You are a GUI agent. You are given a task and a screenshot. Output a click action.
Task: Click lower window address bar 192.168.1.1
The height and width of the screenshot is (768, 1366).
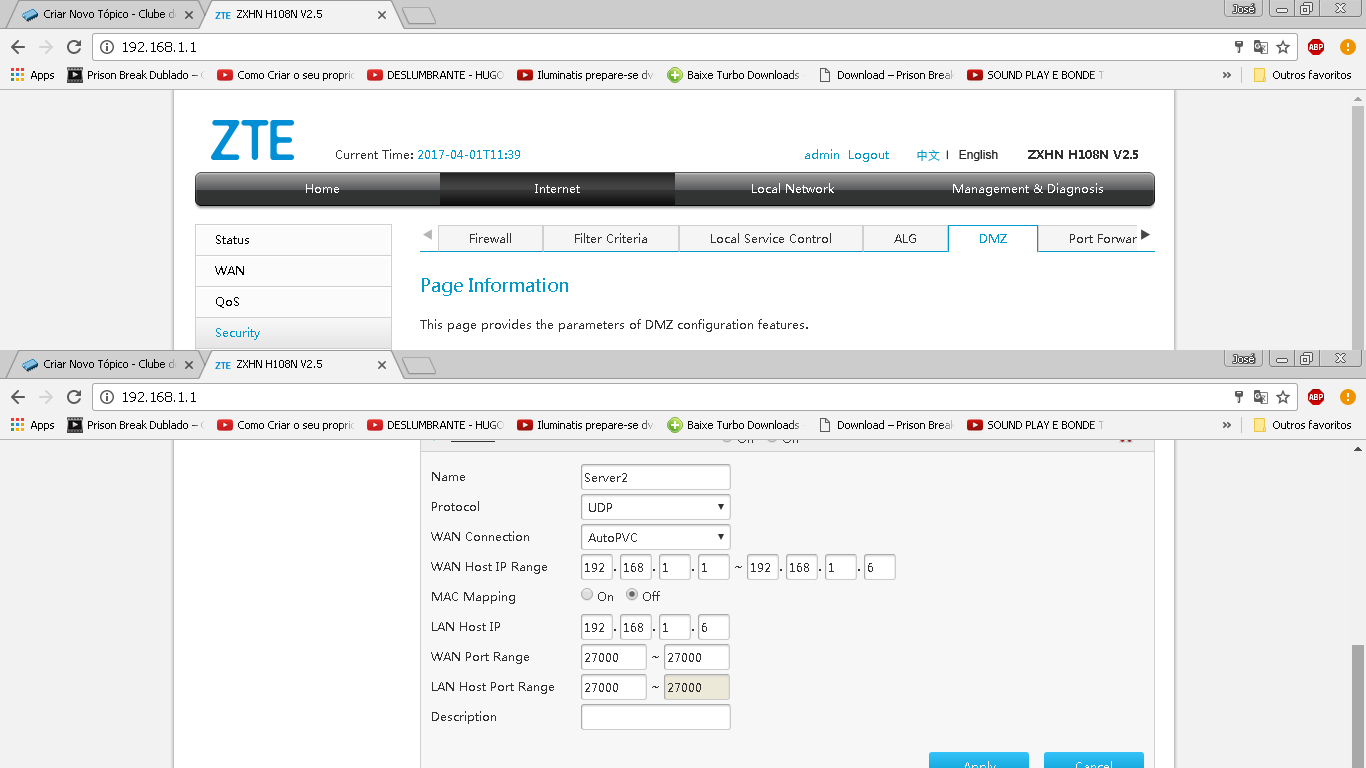pyautogui.click(x=660, y=397)
